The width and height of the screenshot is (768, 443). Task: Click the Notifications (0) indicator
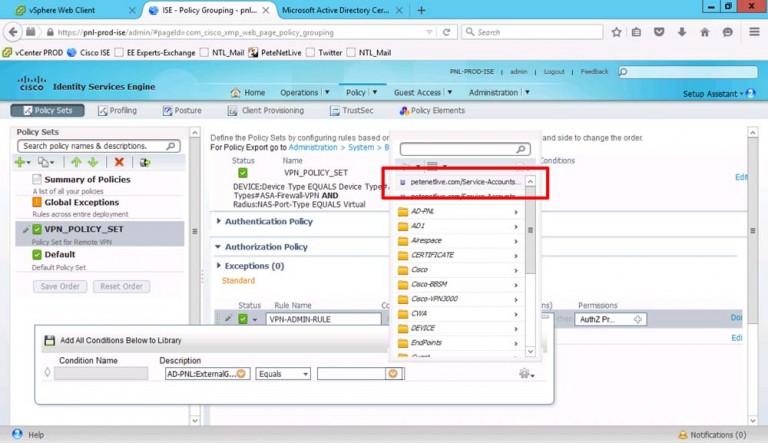[x=712, y=435]
